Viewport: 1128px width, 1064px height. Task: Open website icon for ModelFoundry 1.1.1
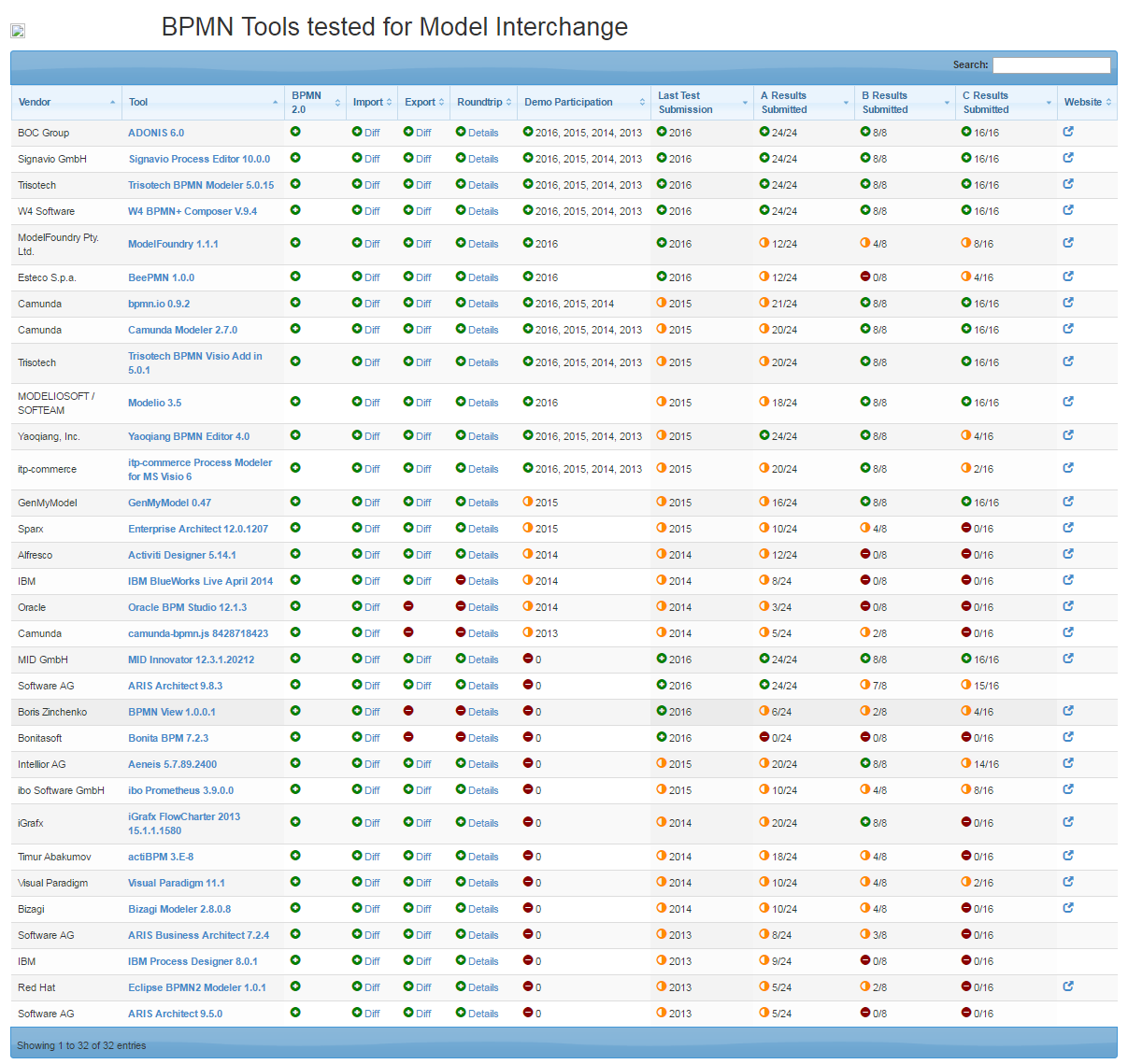coord(1068,243)
